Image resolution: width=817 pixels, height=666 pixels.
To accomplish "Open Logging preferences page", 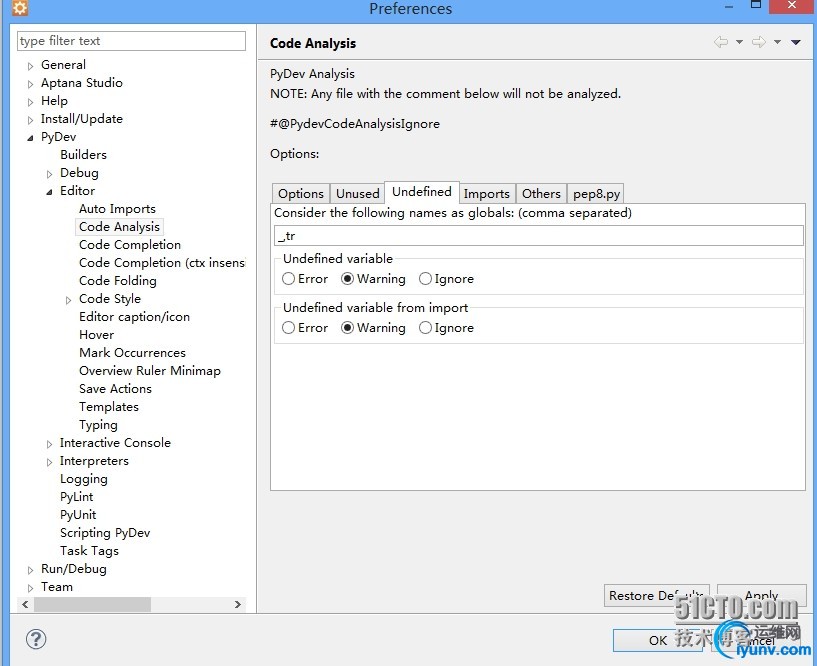I will pyautogui.click(x=84, y=478).
